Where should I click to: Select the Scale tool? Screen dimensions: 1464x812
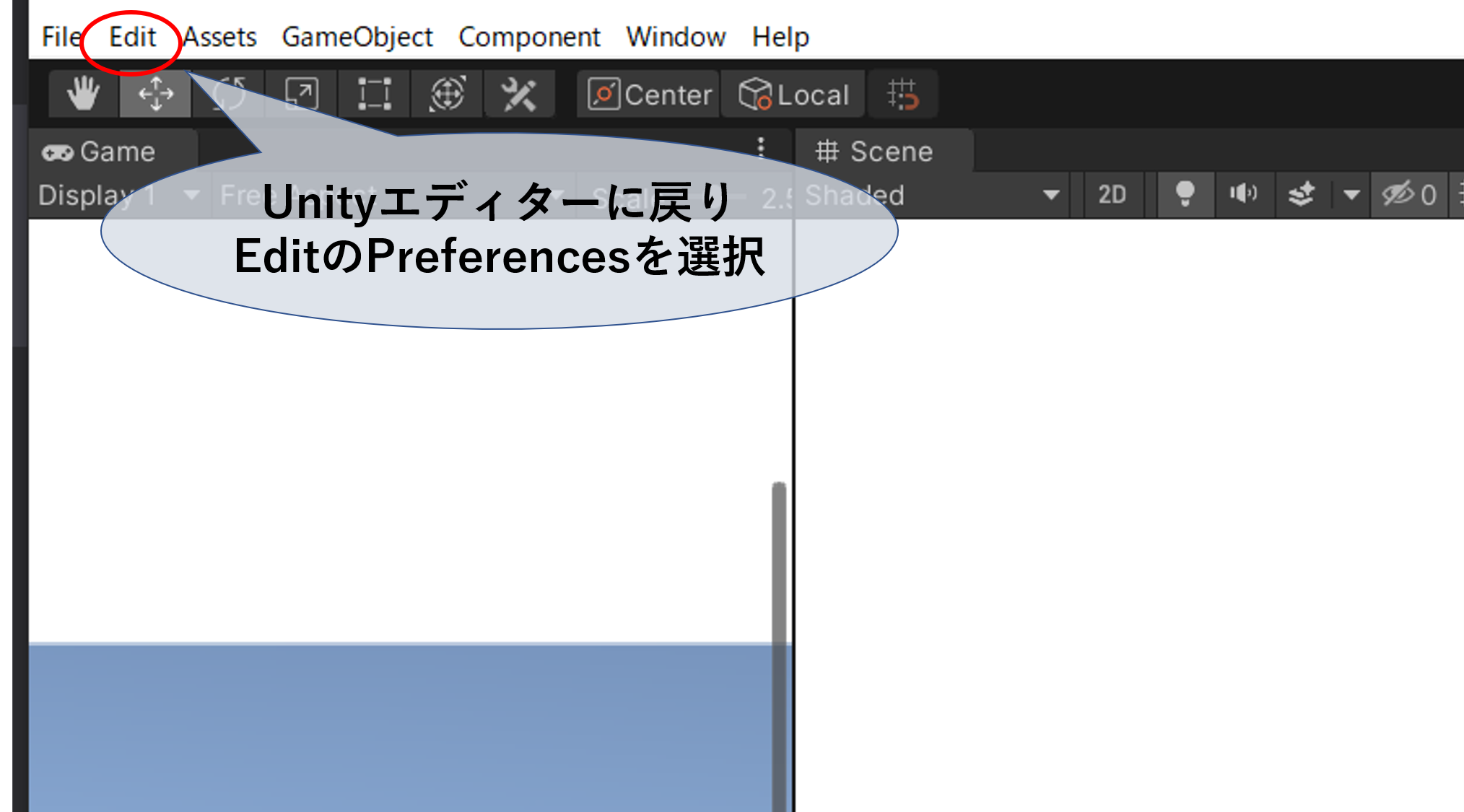point(302,94)
